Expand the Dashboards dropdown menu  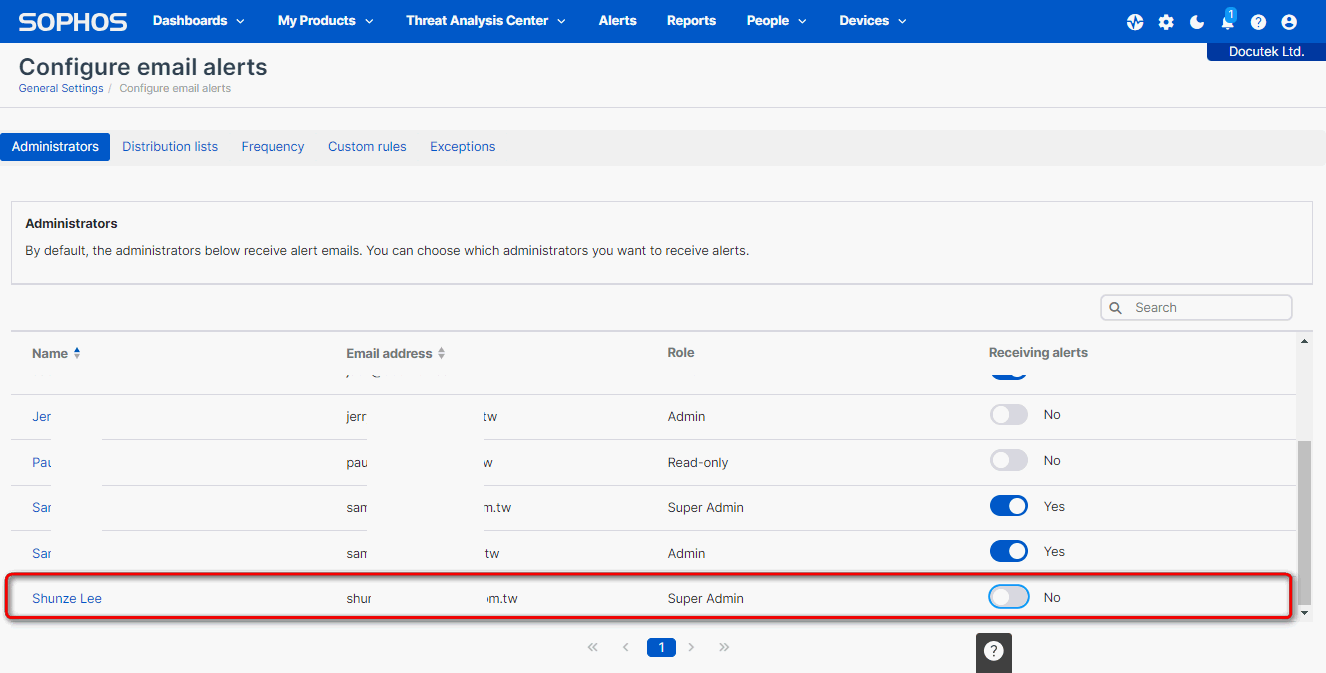(x=198, y=21)
